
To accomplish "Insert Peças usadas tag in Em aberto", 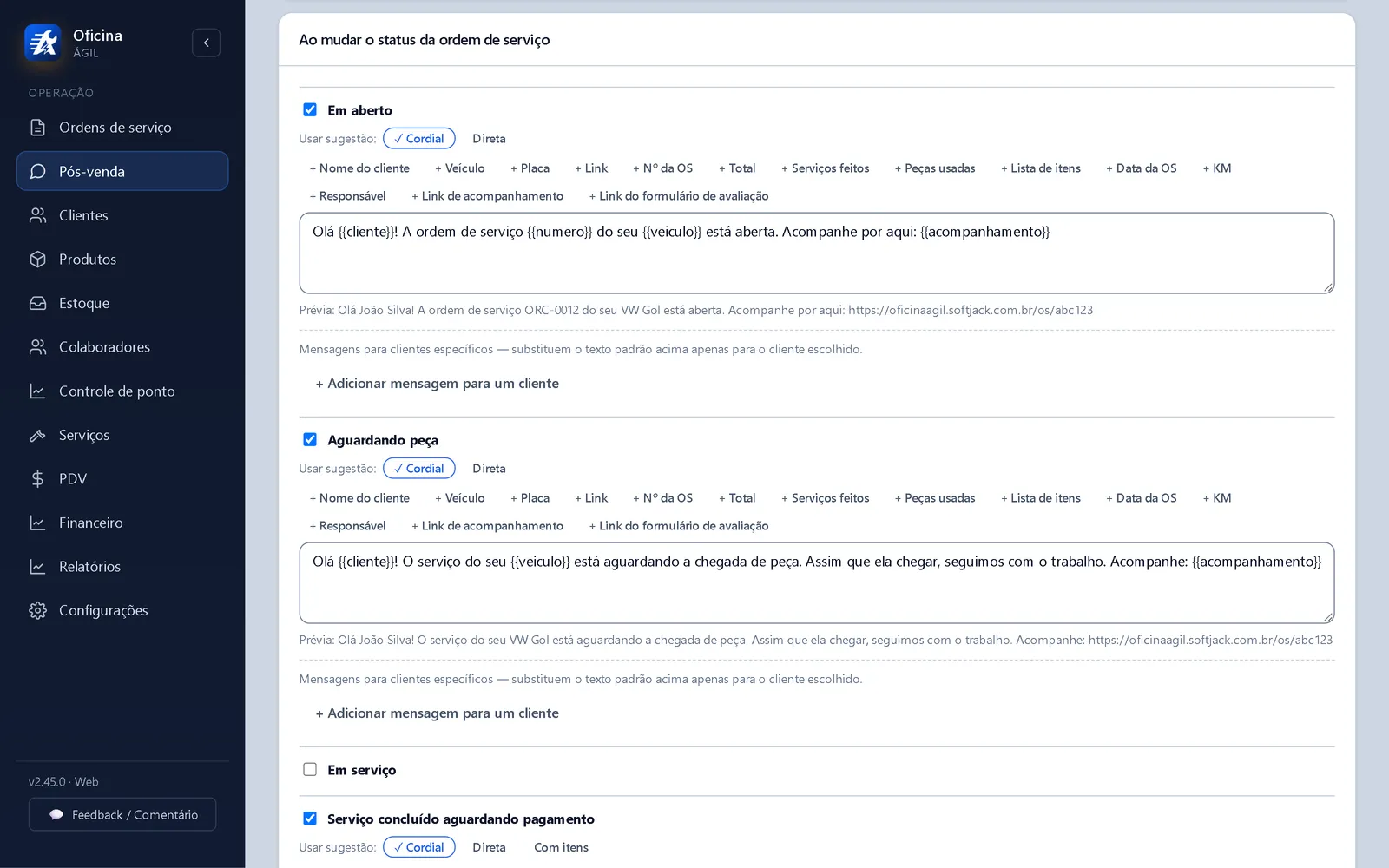I will (935, 168).
